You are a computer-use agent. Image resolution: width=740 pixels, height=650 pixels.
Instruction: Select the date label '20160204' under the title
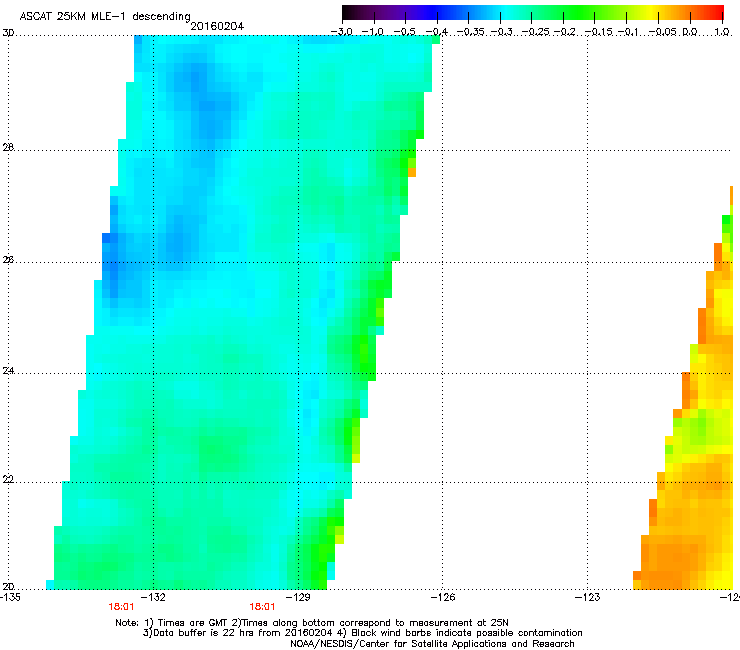point(217,26)
